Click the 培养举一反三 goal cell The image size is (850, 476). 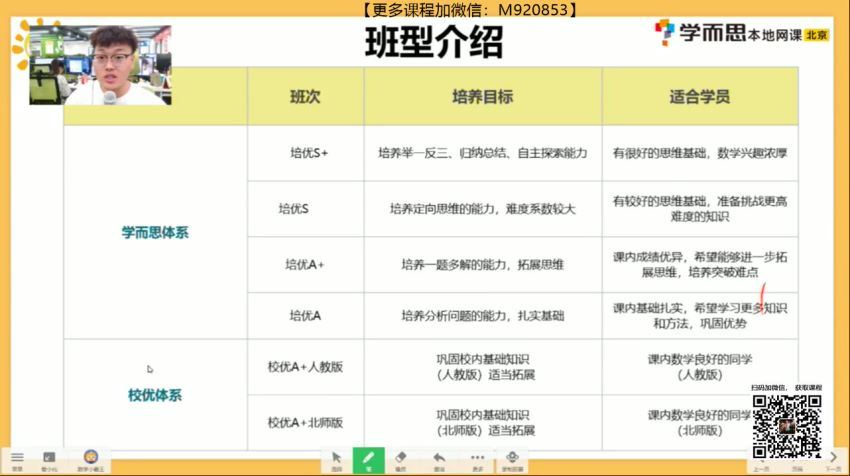click(x=482, y=153)
